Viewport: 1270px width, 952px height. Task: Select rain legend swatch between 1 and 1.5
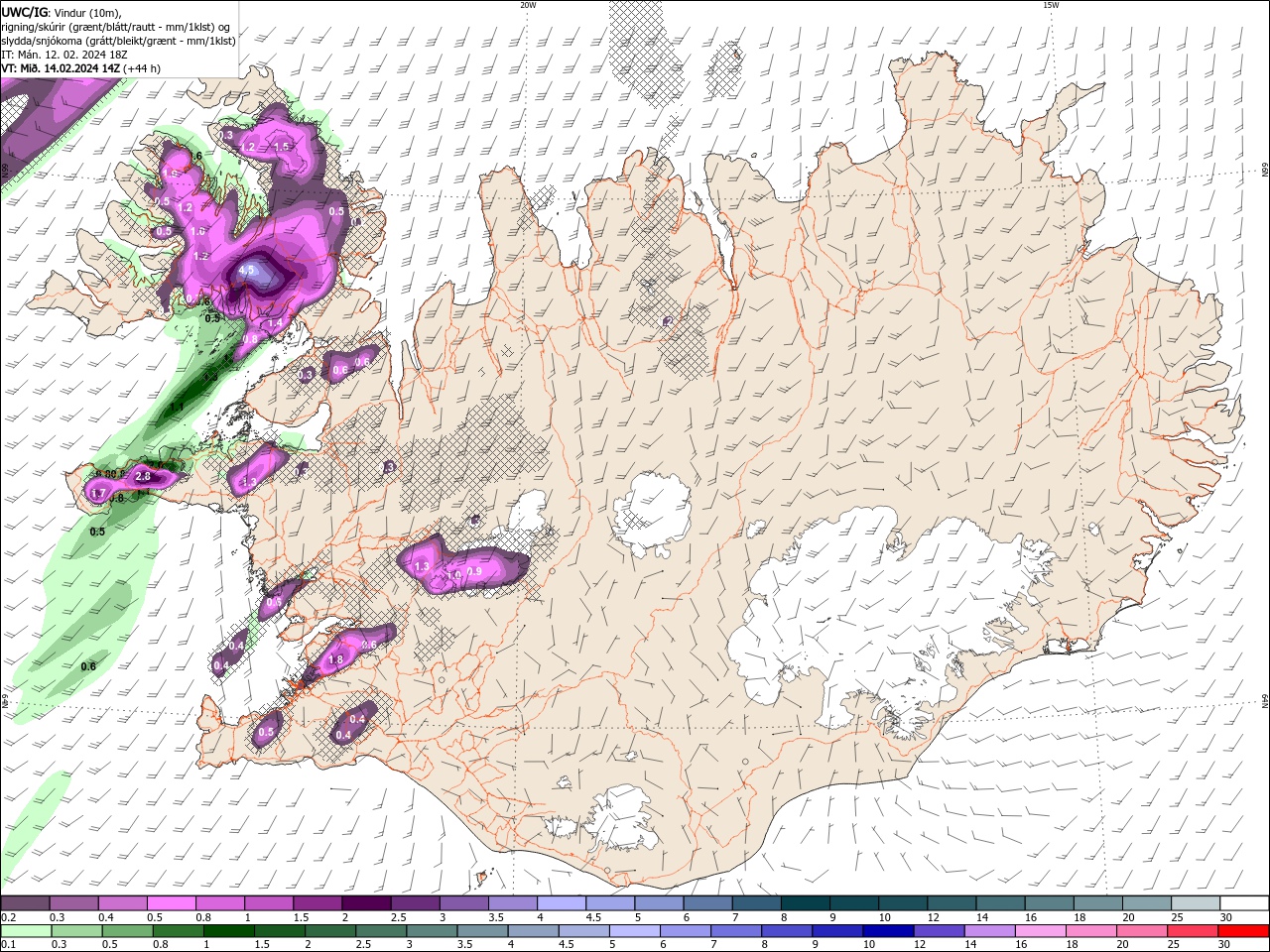coord(228,930)
